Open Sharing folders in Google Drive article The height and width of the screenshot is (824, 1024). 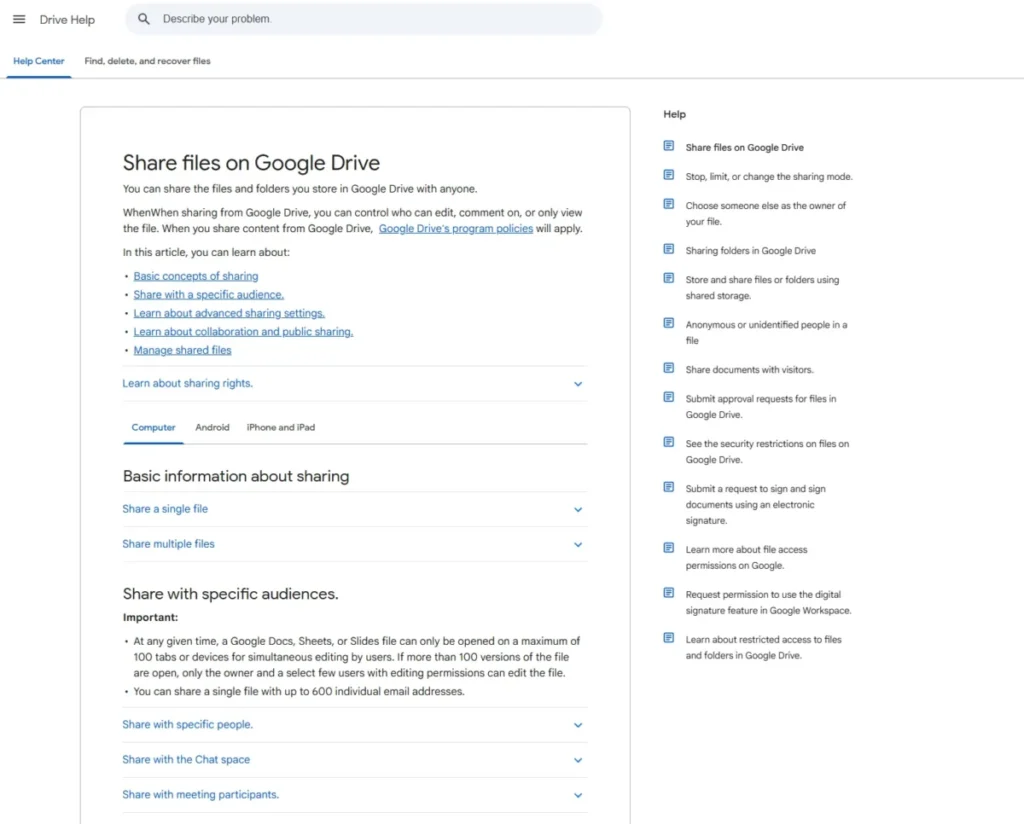750,251
